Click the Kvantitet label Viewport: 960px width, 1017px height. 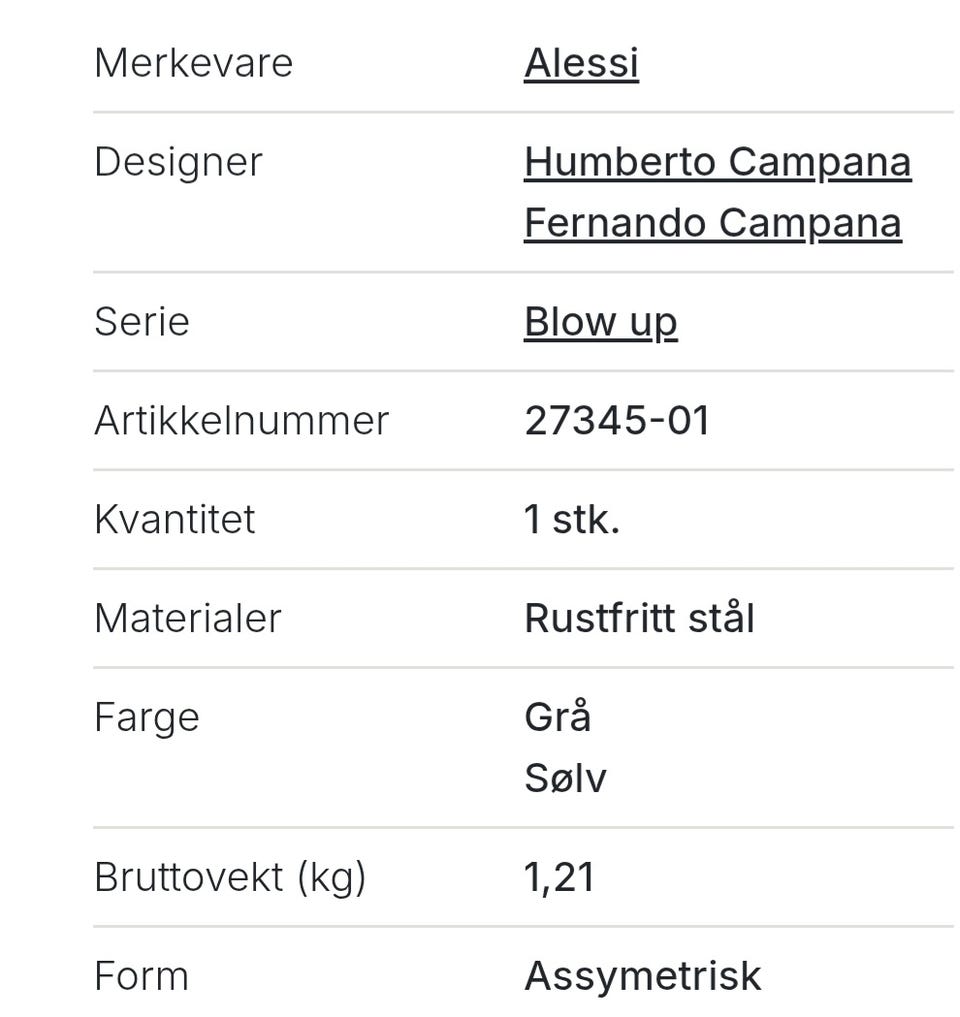point(175,519)
